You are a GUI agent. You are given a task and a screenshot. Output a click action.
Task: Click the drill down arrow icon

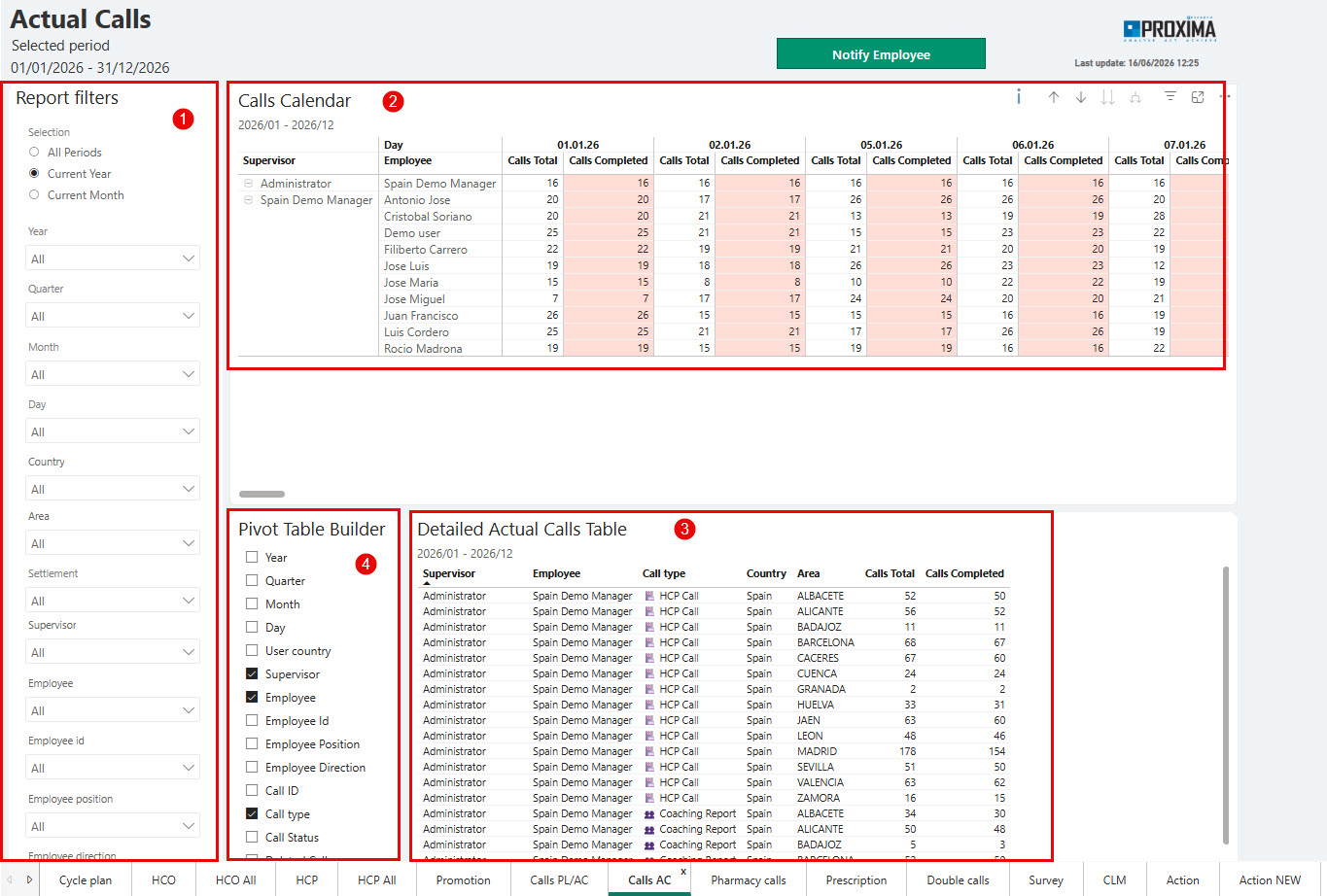(x=1081, y=97)
